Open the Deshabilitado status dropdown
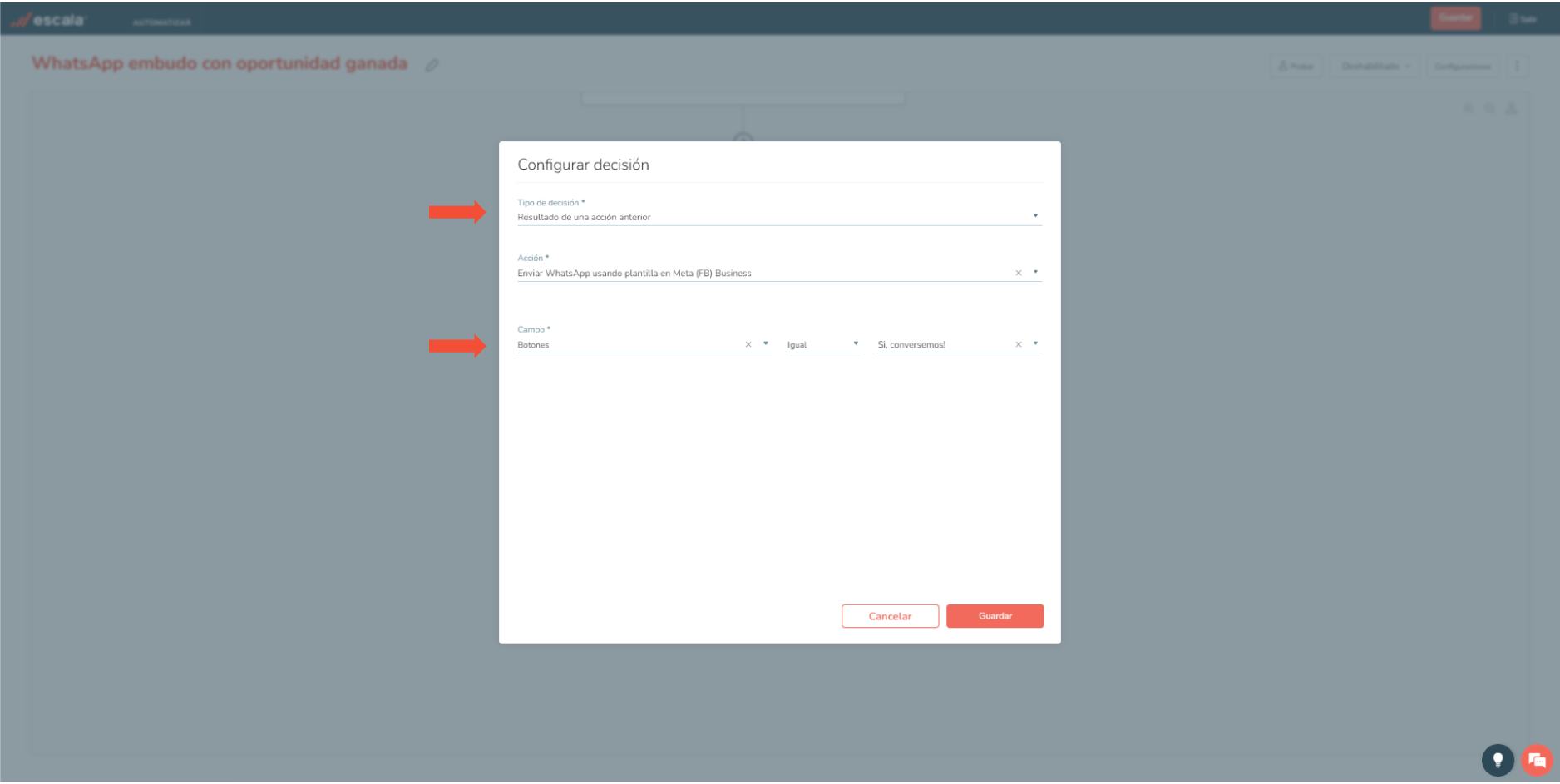 click(1375, 66)
